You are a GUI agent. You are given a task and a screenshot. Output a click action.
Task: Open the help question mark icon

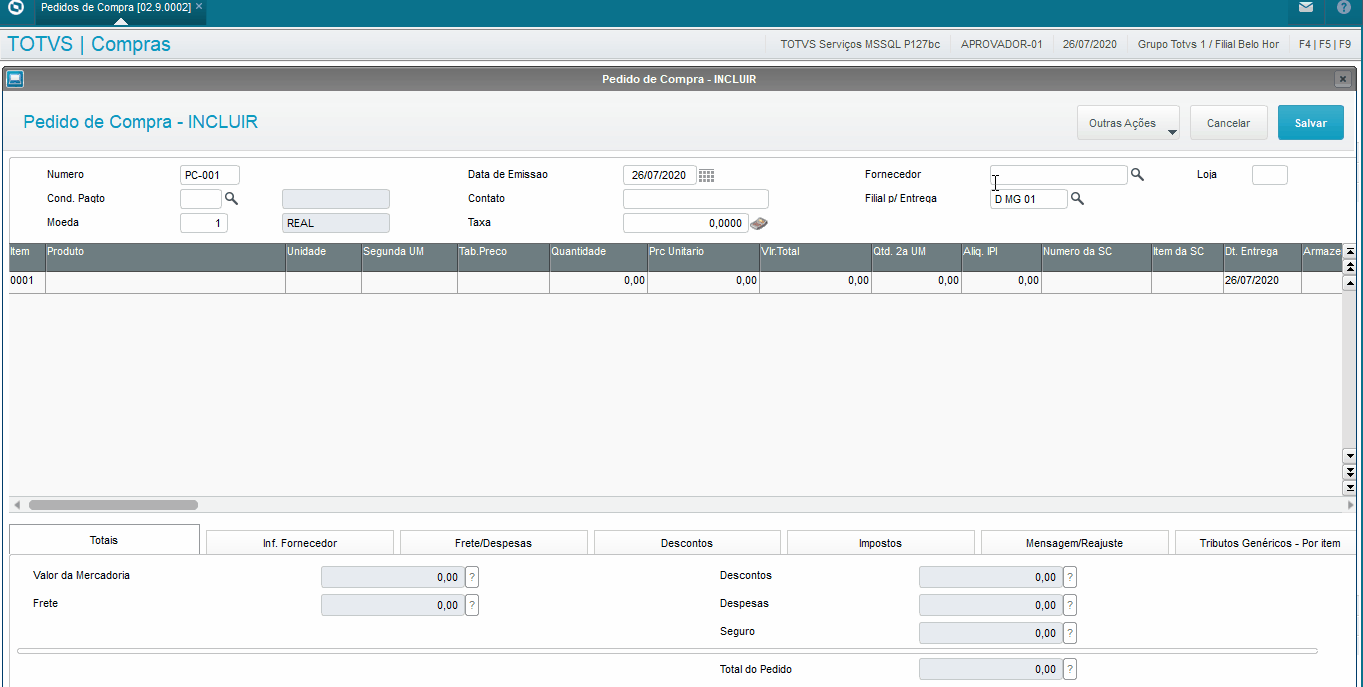click(x=1343, y=7)
